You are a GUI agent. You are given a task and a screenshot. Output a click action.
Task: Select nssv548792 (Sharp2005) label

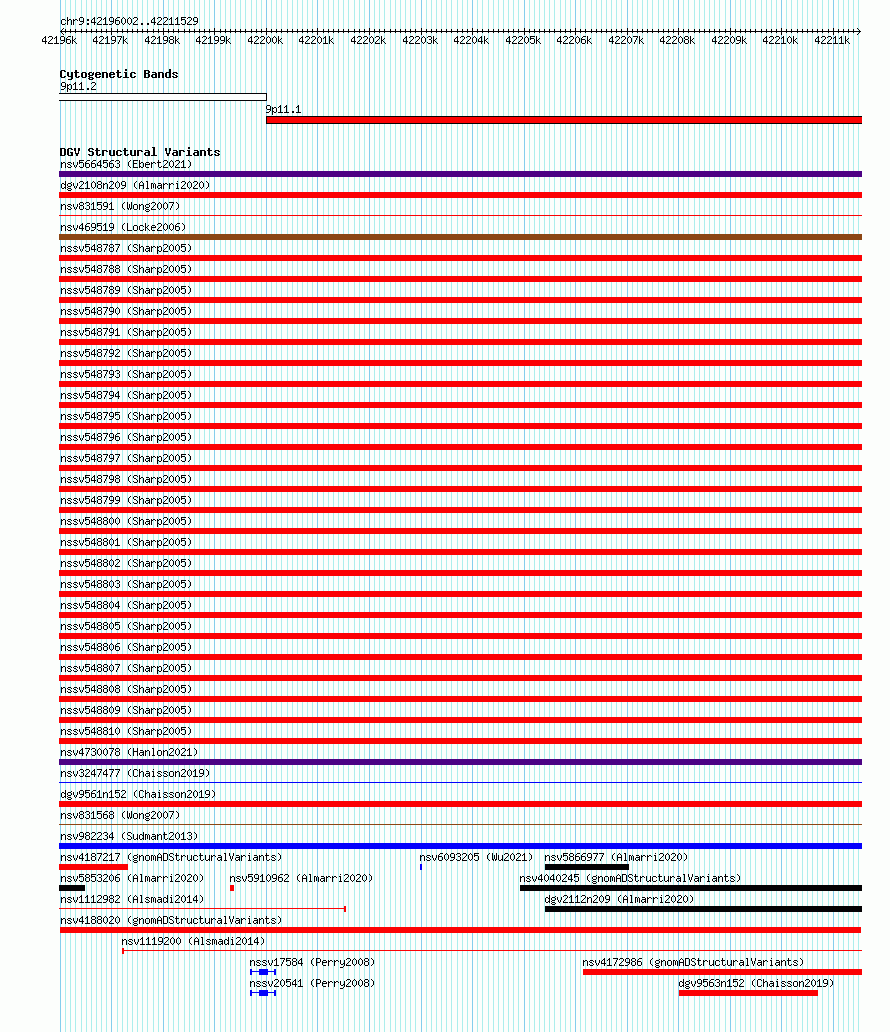pyautogui.click(x=126, y=354)
